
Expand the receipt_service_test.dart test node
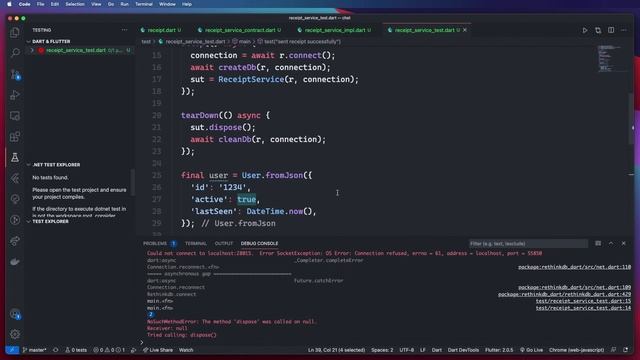coord(32,50)
